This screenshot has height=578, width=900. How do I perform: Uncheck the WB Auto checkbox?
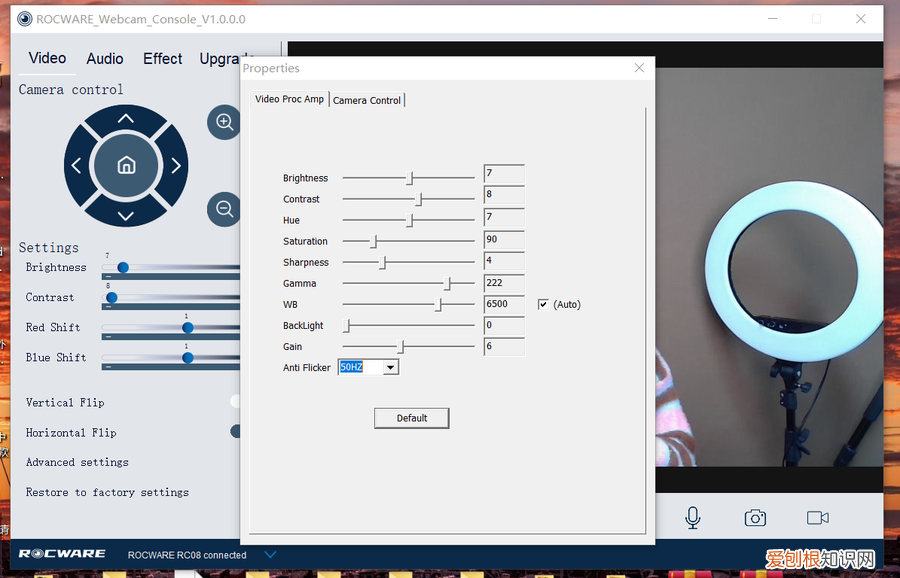[543, 304]
